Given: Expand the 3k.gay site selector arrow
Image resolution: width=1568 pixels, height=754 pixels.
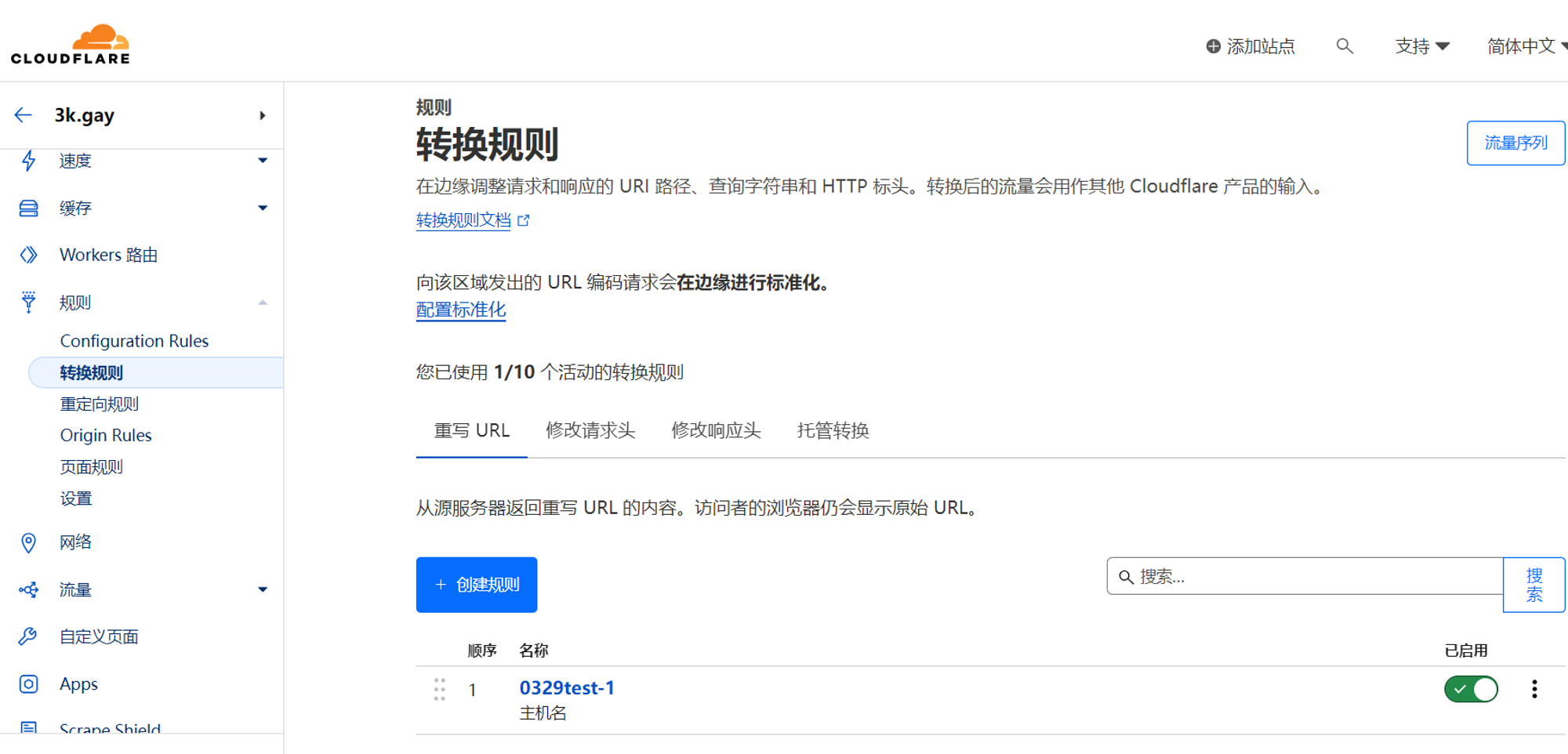Looking at the screenshot, I should [263, 115].
